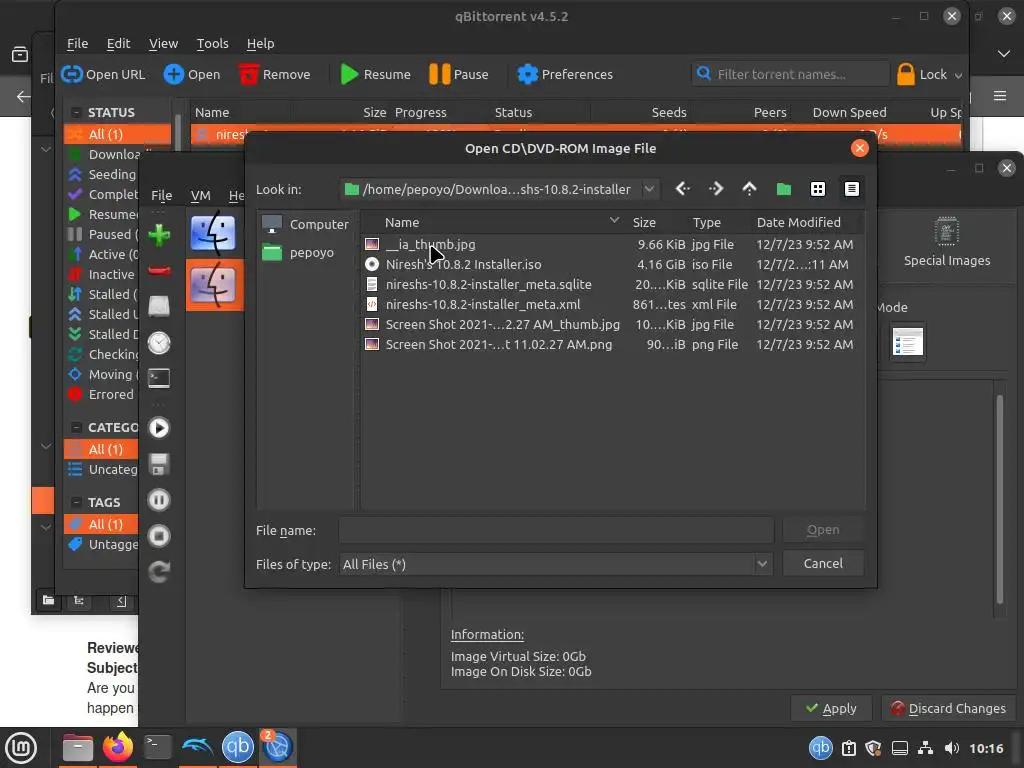Image resolution: width=1024 pixels, height=768 pixels.
Task: Stop the VM with the stop icon
Action: (x=159, y=536)
